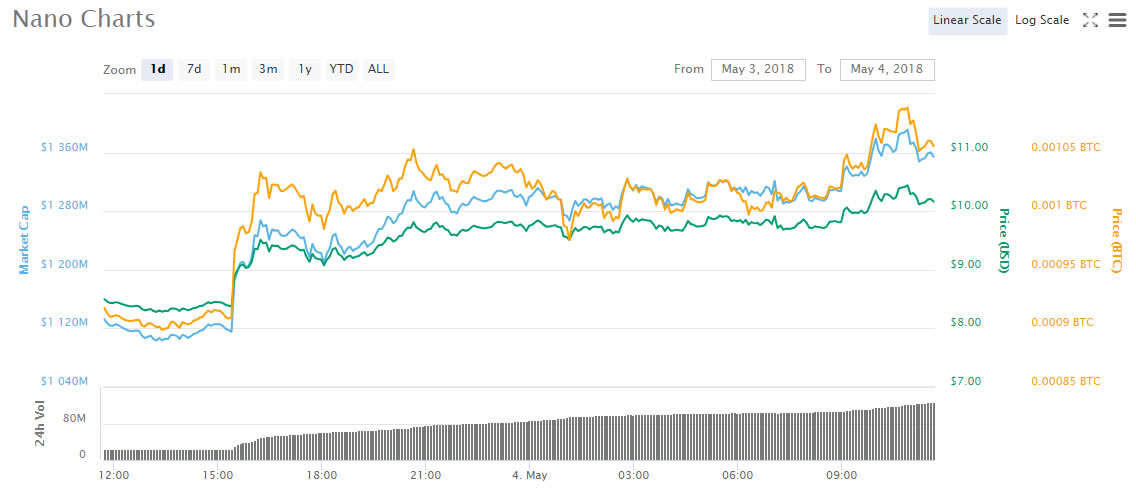Choose the 1y zoom option
The image size is (1136, 495).
pyautogui.click(x=305, y=69)
